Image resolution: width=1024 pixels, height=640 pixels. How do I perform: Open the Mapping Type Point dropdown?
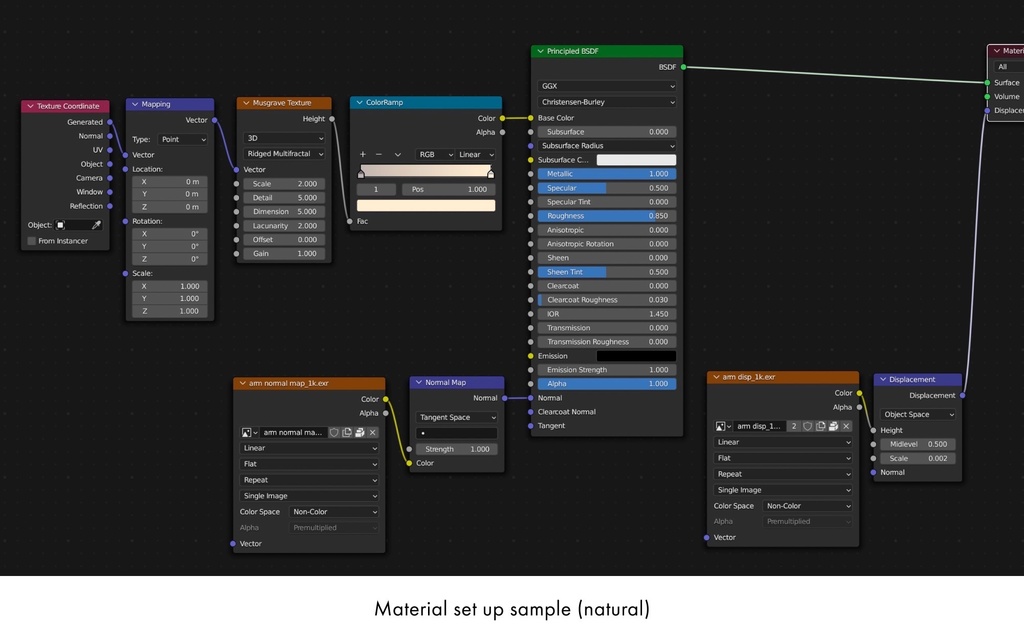(183, 139)
